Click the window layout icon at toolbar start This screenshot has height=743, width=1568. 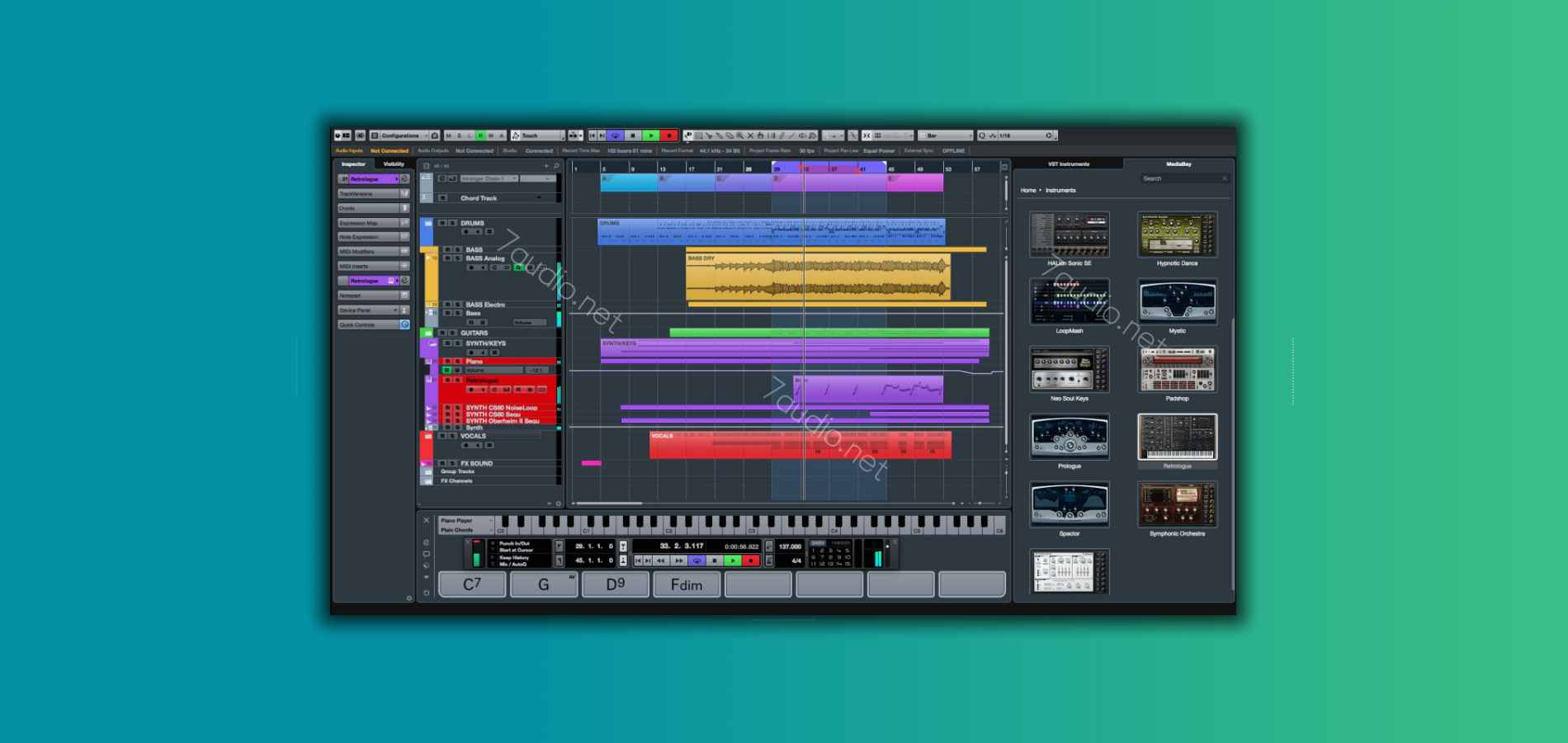tap(347, 135)
